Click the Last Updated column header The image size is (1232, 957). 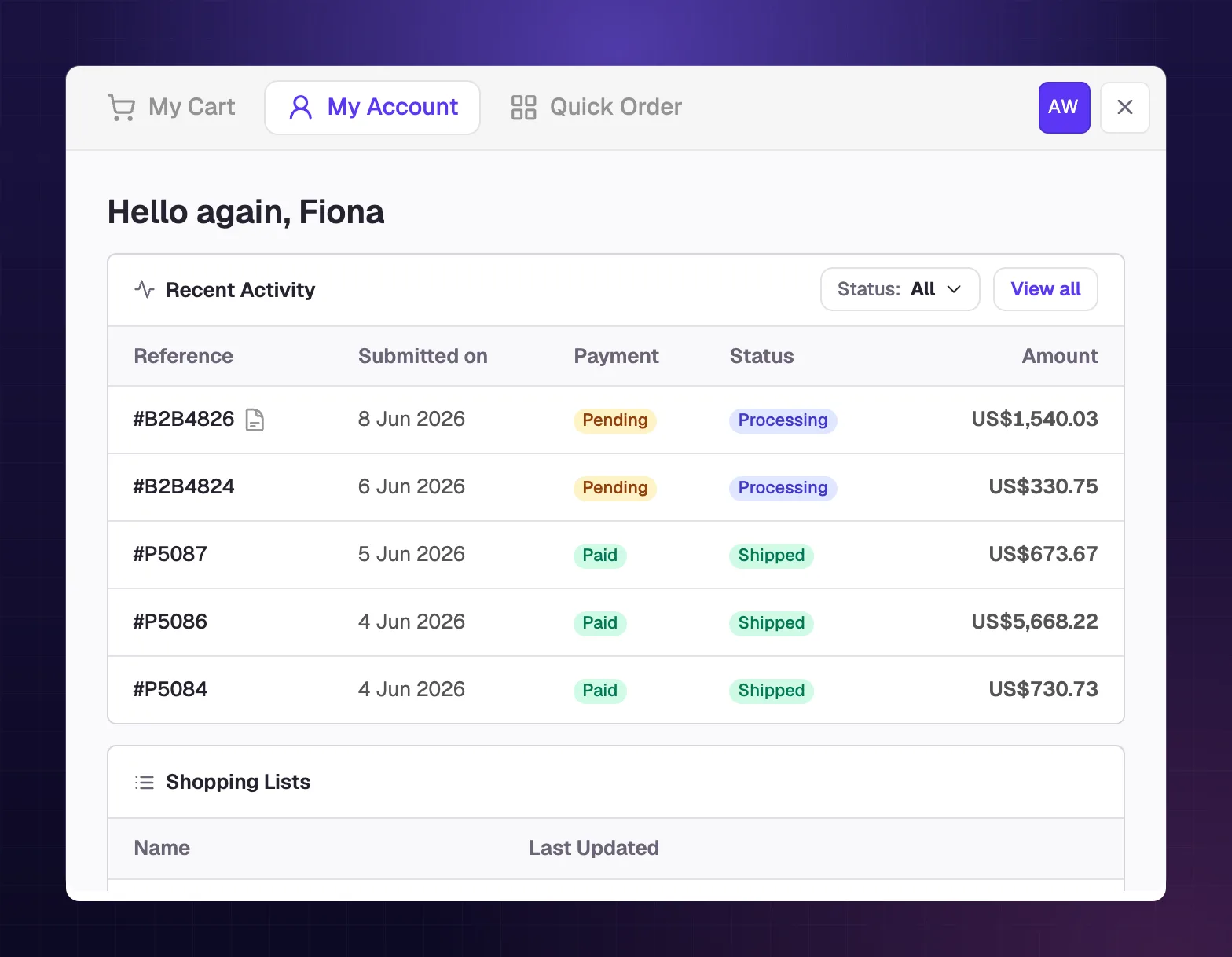(x=594, y=848)
